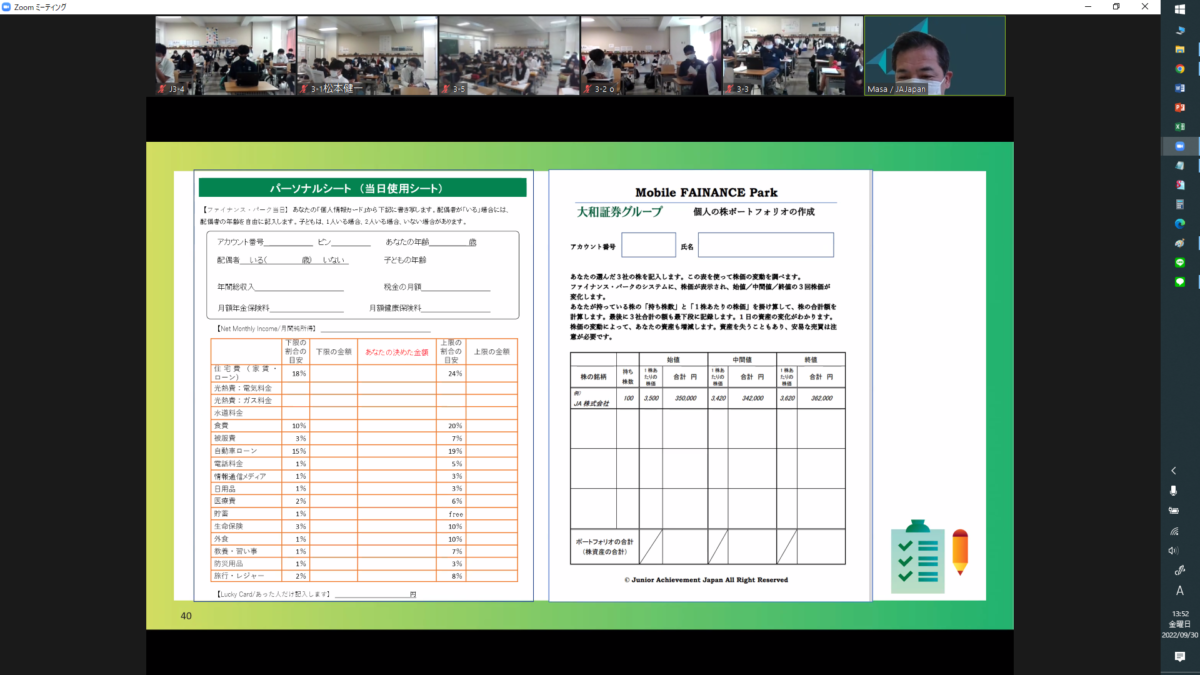Screen dimensions: 1200x675
Task: Select the 3-5 participant video
Action: tap(508, 55)
